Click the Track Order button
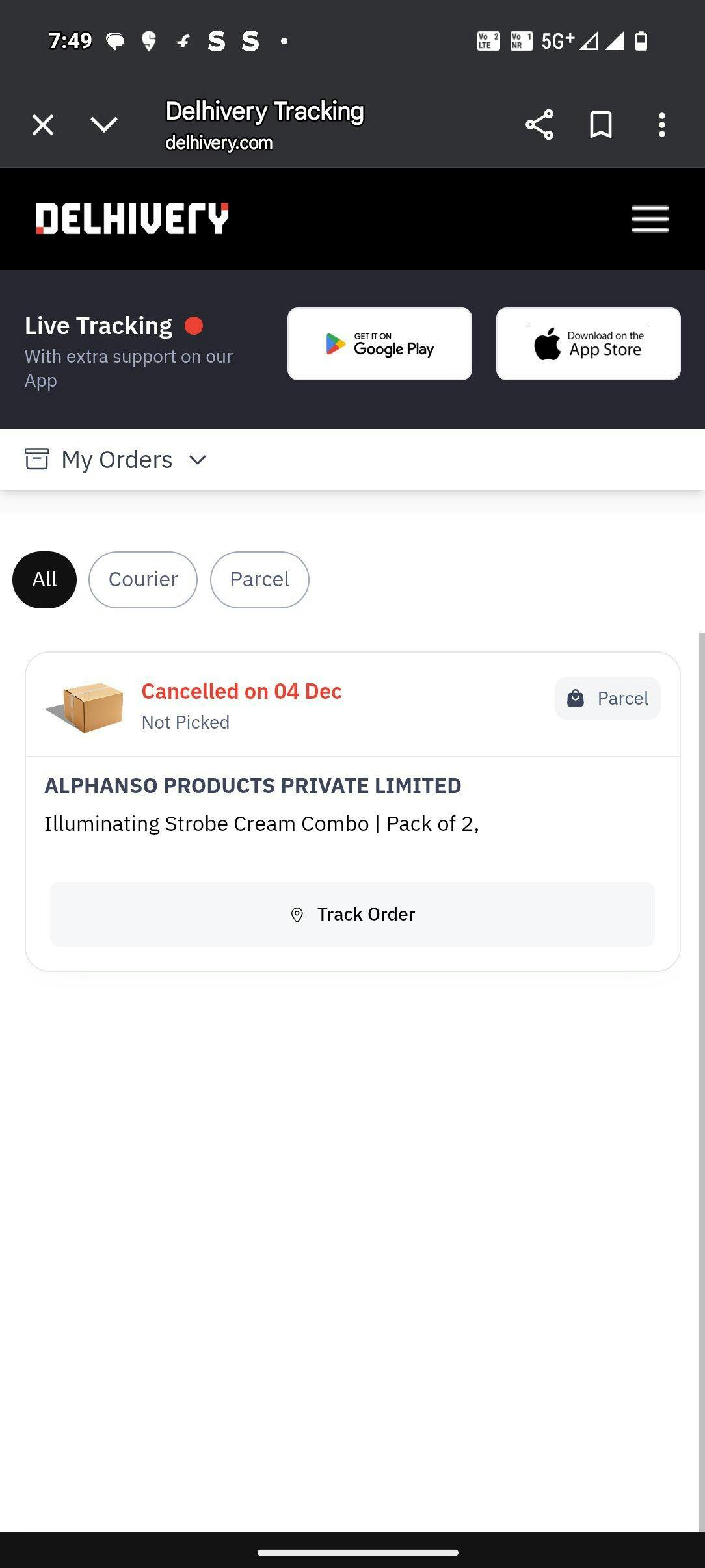This screenshot has width=705, height=1568. [x=352, y=914]
